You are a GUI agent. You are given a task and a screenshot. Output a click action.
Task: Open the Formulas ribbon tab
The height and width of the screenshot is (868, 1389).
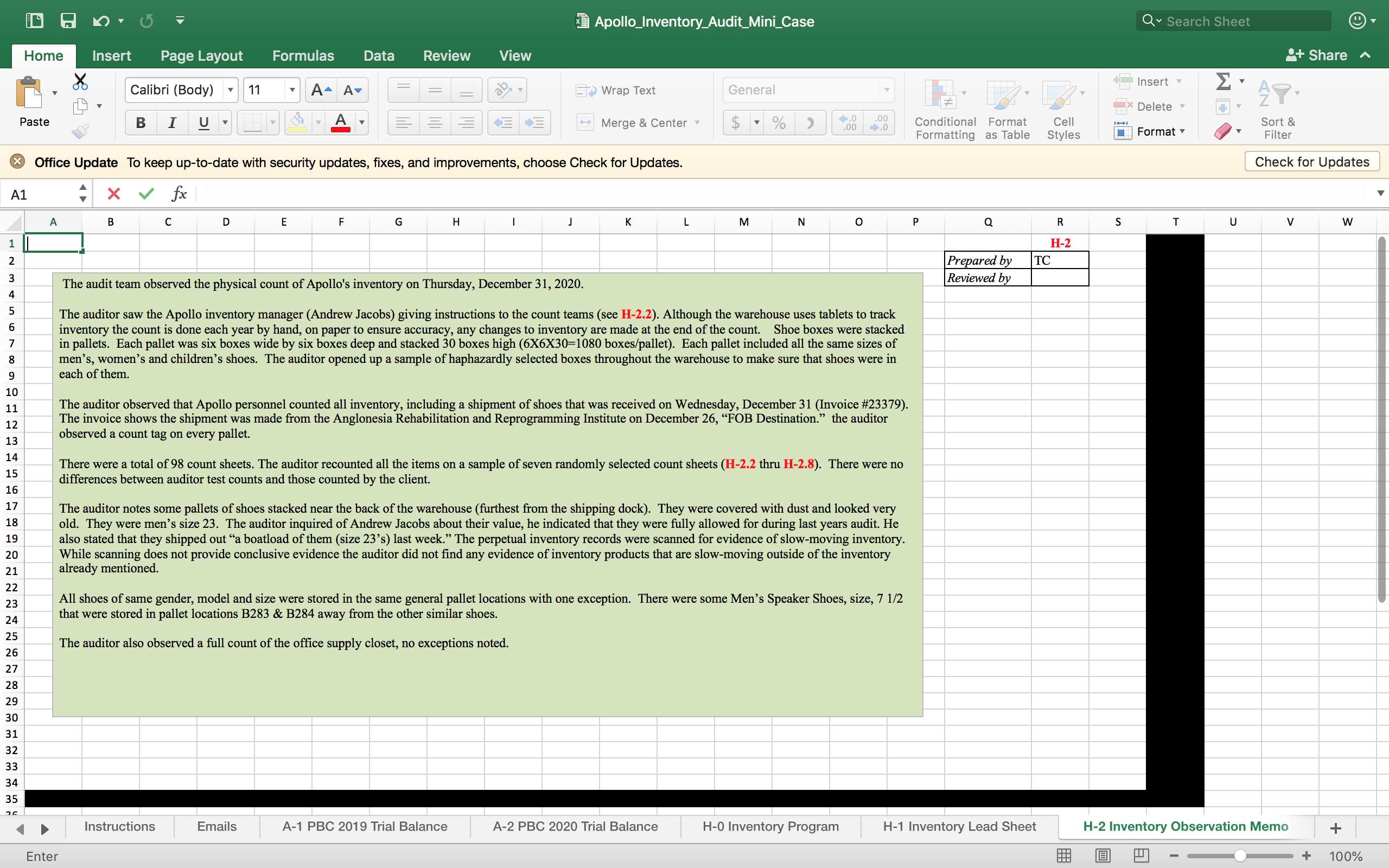(x=302, y=56)
